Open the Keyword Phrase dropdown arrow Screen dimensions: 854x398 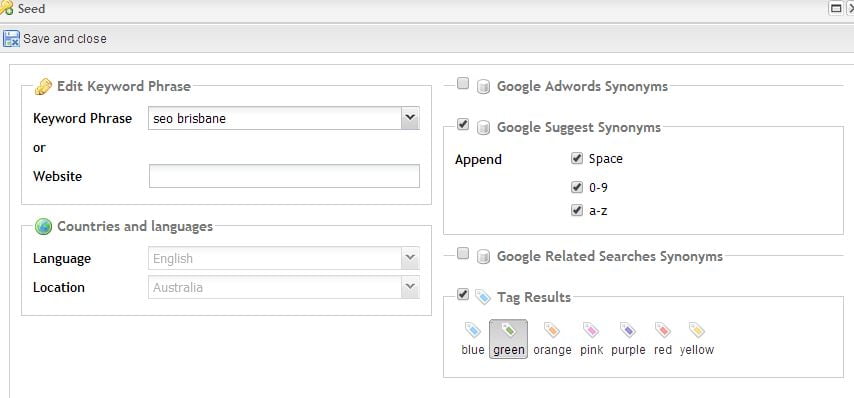(410, 118)
